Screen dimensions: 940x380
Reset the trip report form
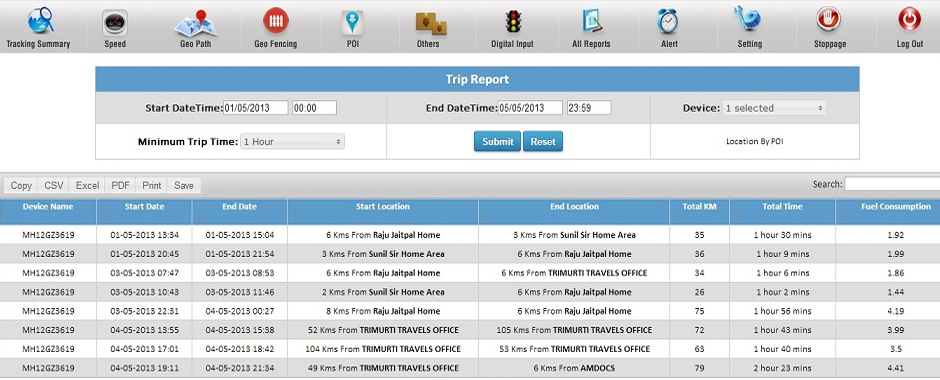pyautogui.click(x=543, y=141)
